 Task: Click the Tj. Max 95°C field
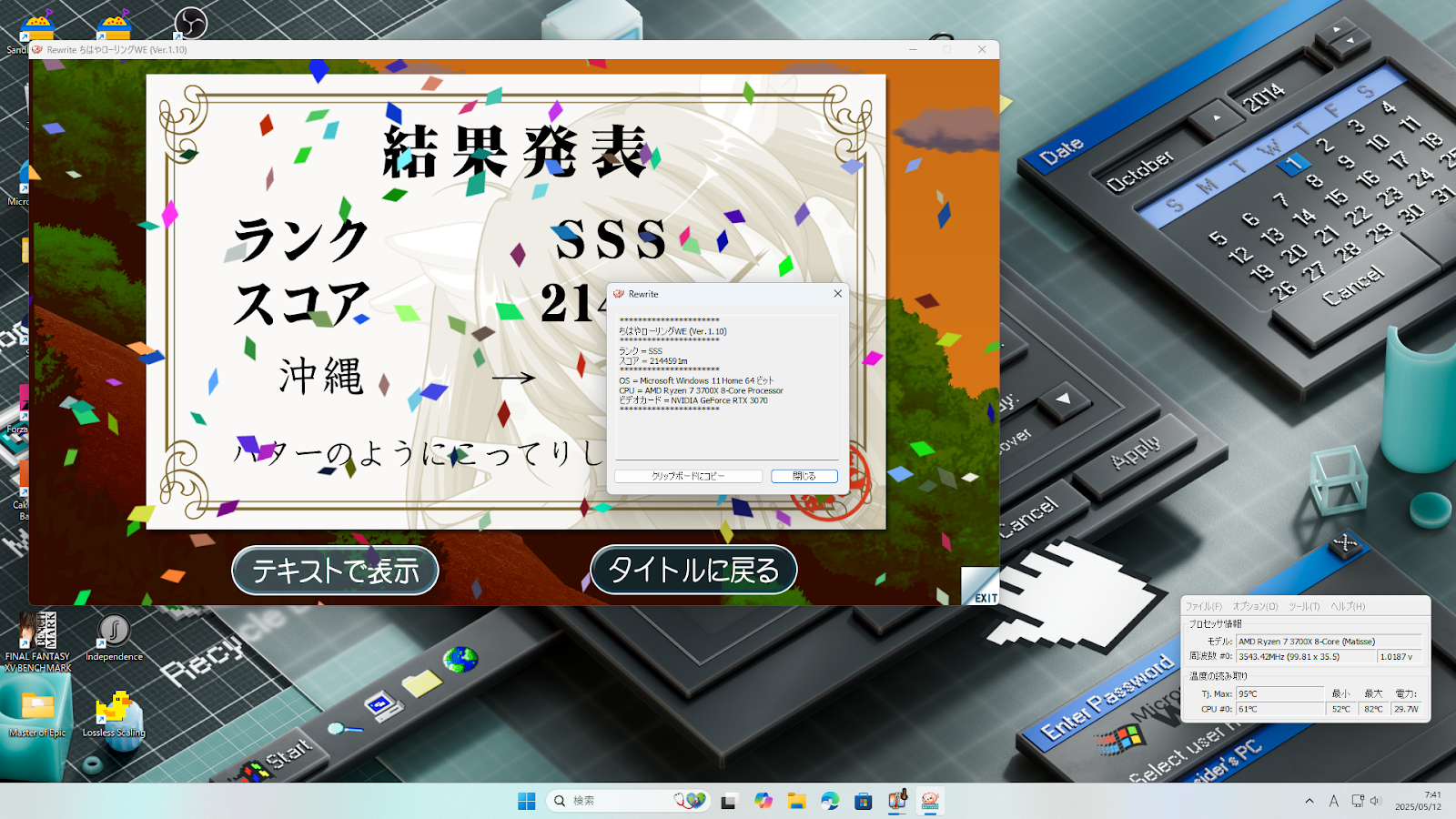(x=1279, y=693)
